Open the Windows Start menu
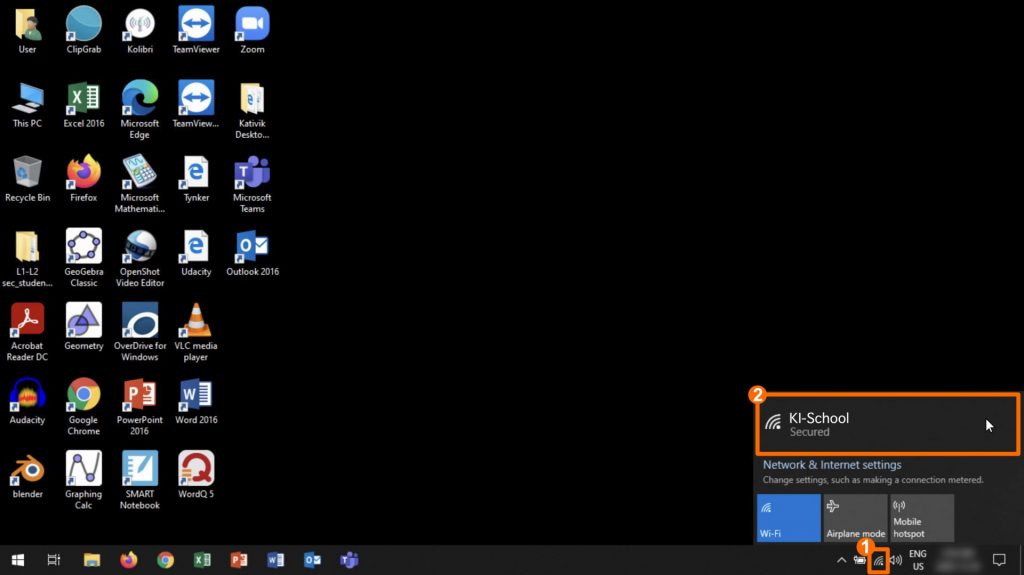Image resolution: width=1024 pixels, height=575 pixels. click(x=17, y=560)
